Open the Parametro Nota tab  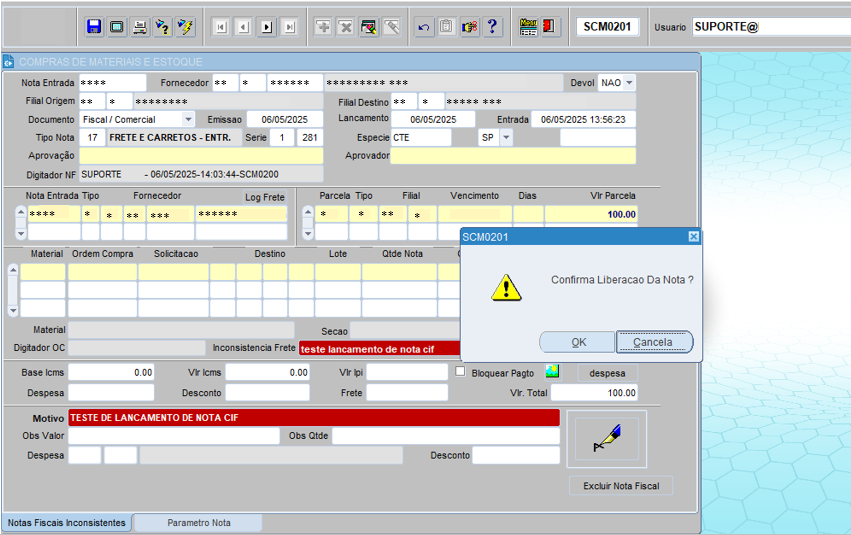pyautogui.click(x=198, y=523)
